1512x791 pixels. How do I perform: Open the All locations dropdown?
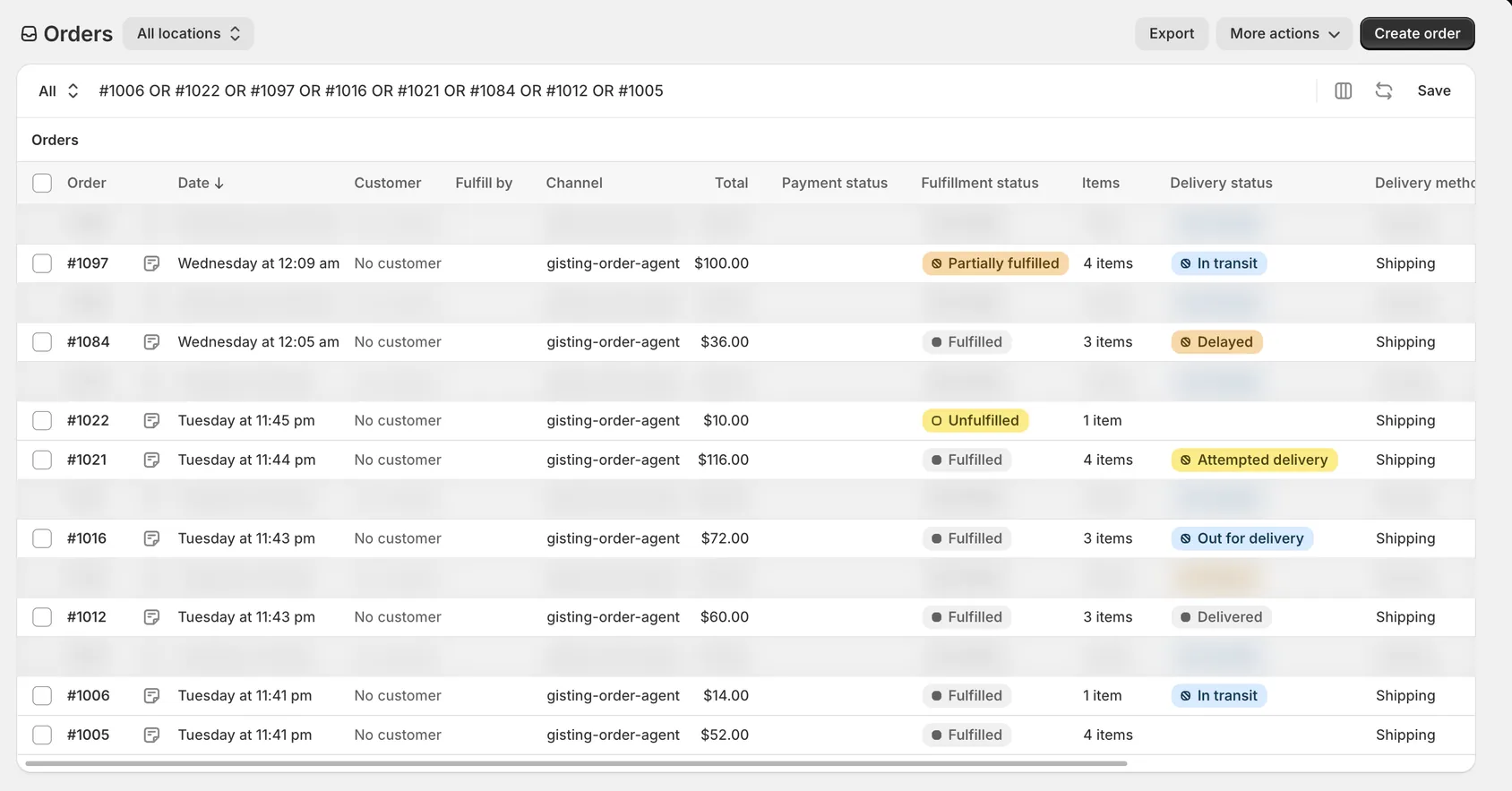188,33
